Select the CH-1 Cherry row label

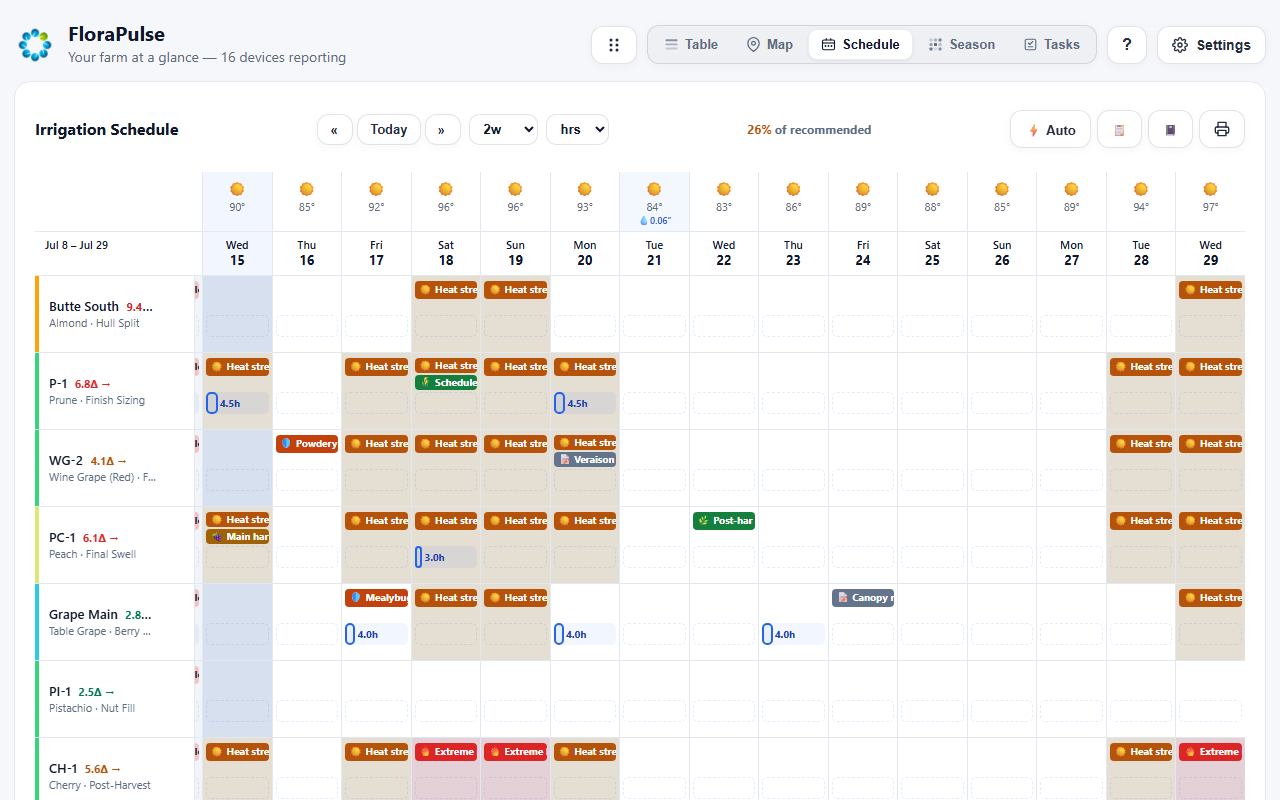[115, 769]
